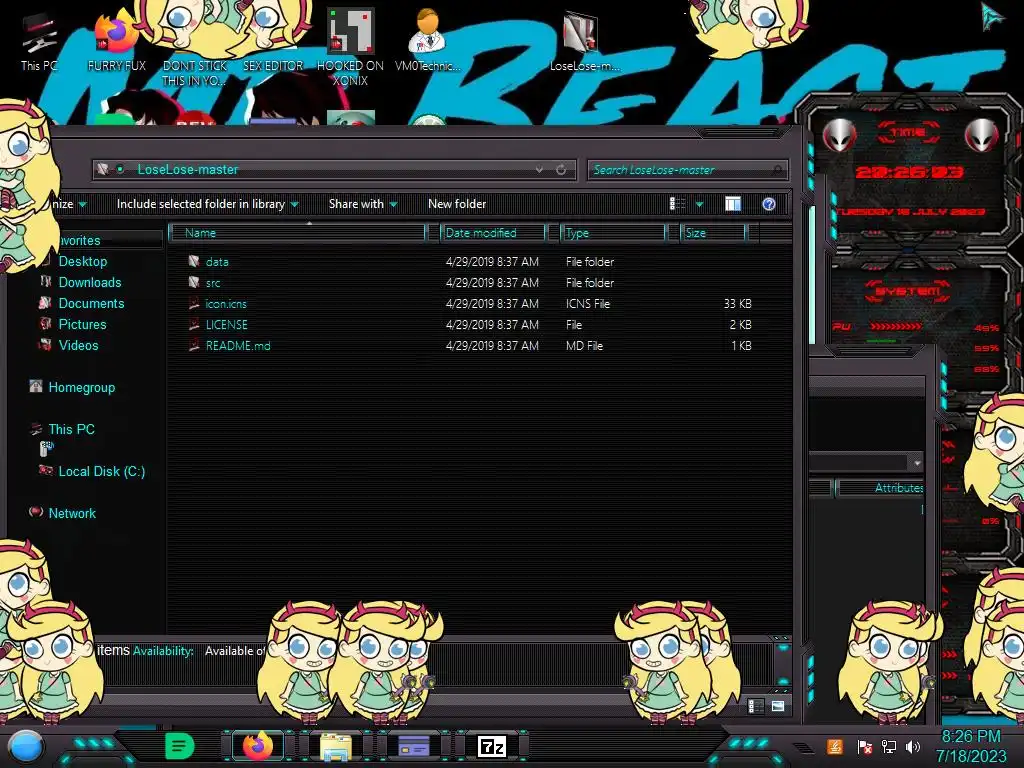Viewport: 1024px width, 768px height.
Task: Toggle the preview pane icon
Action: coord(733,204)
